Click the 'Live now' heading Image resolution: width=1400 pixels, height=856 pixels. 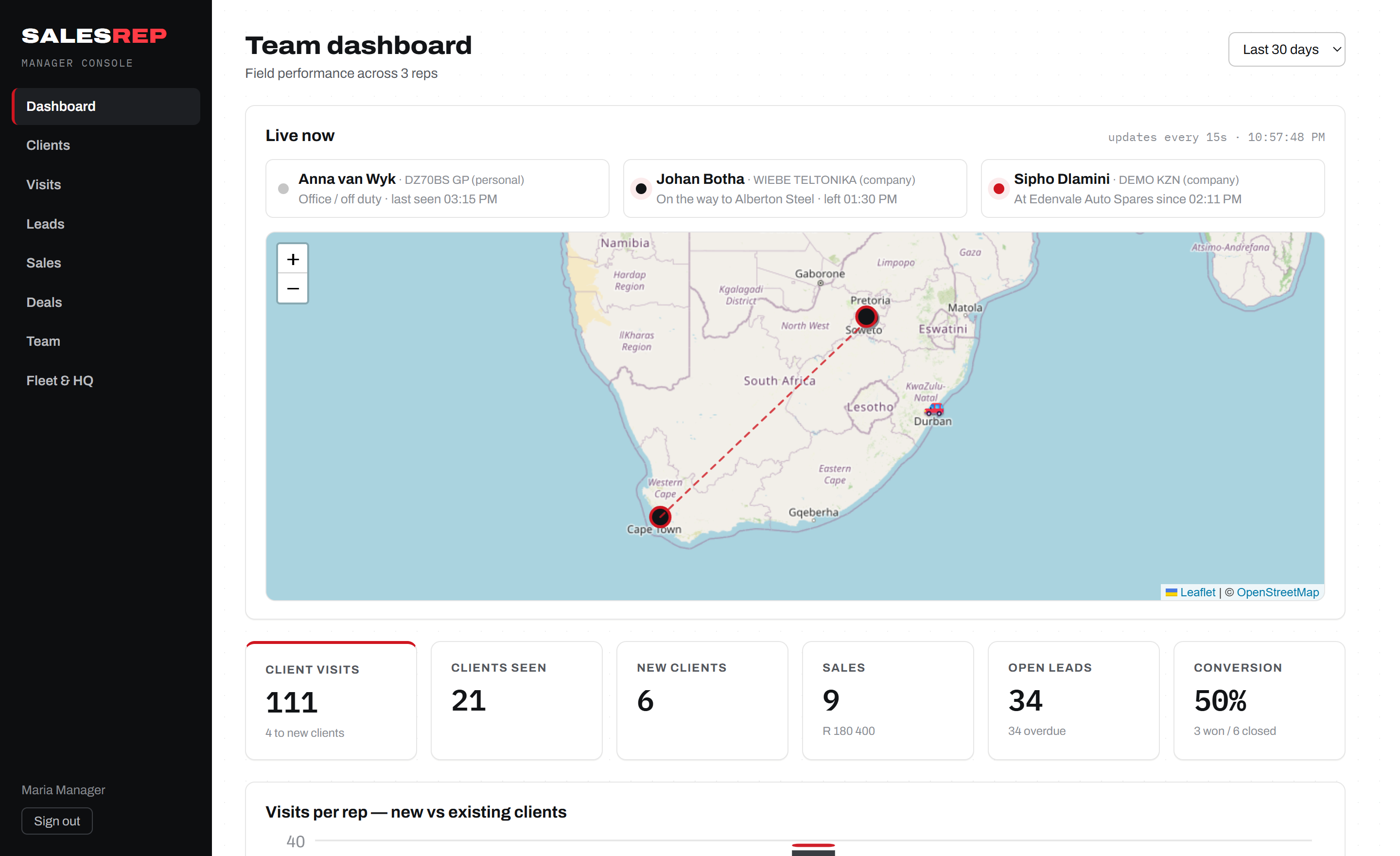(x=300, y=136)
